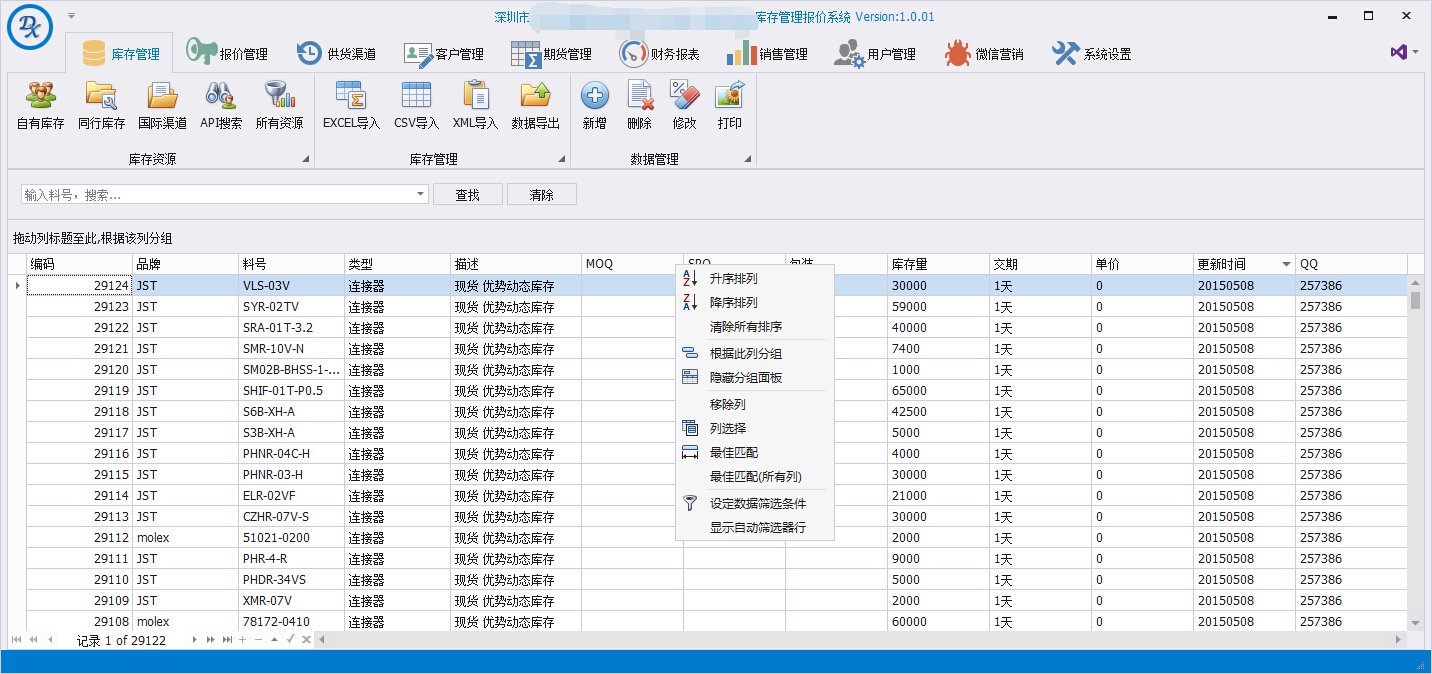Viewport: 1432px width, 674px height.
Task: Switch to the 报价管理 ribbon tab
Action: pos(228,54)
